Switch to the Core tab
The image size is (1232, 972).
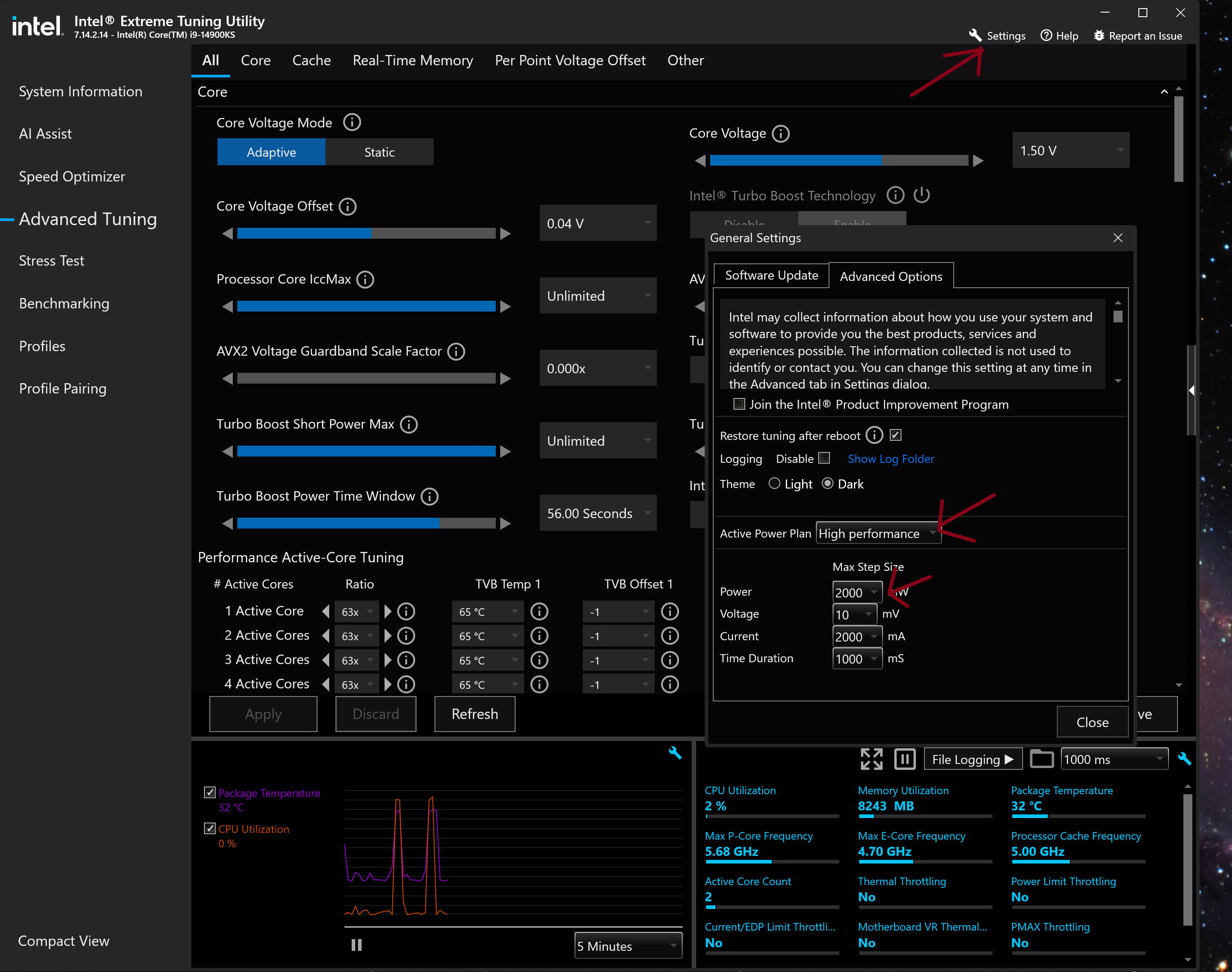click(x=255, y=60)
